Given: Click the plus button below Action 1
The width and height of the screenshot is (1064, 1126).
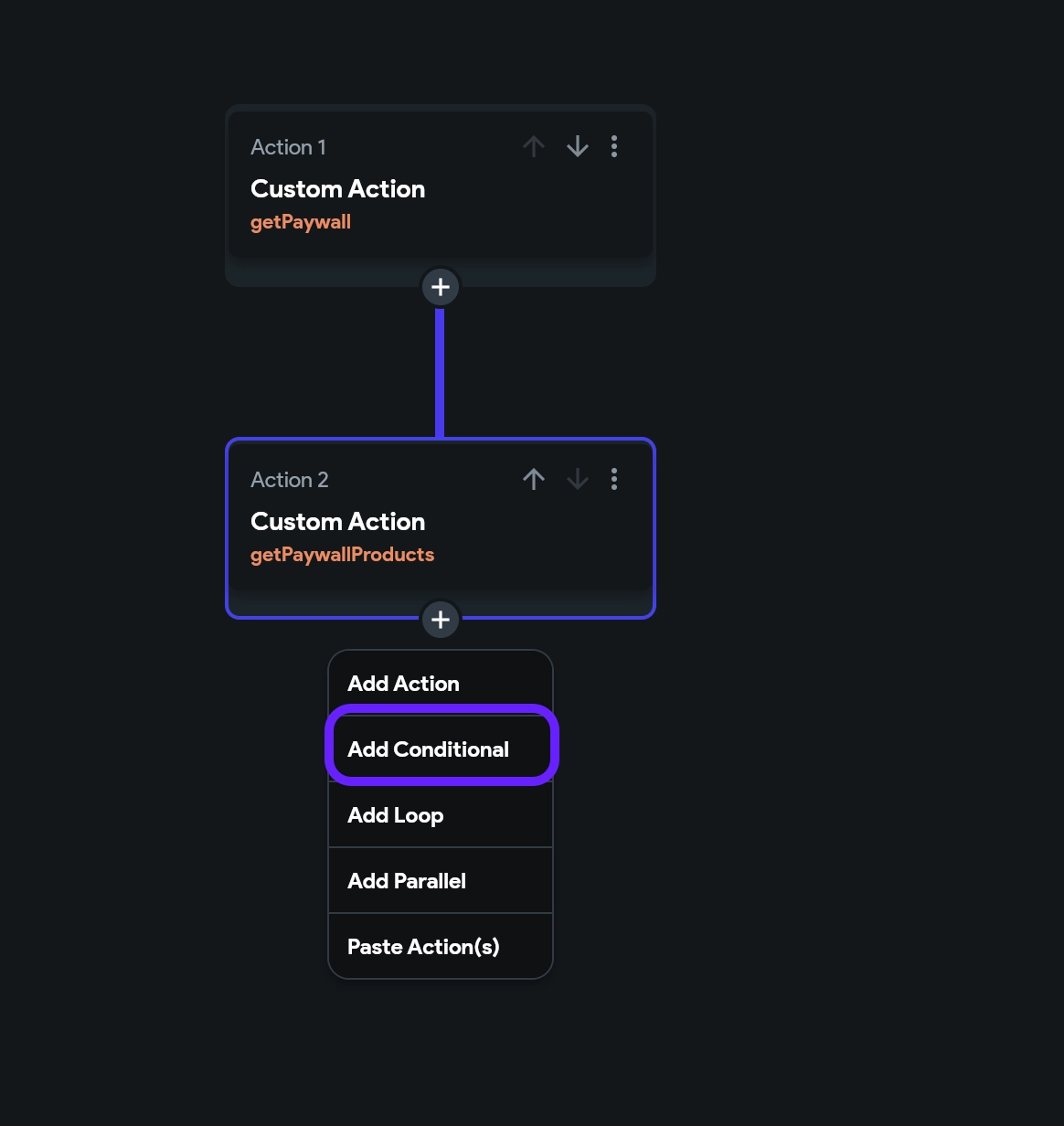Looking at the screenshot, I should coord(441,286).
